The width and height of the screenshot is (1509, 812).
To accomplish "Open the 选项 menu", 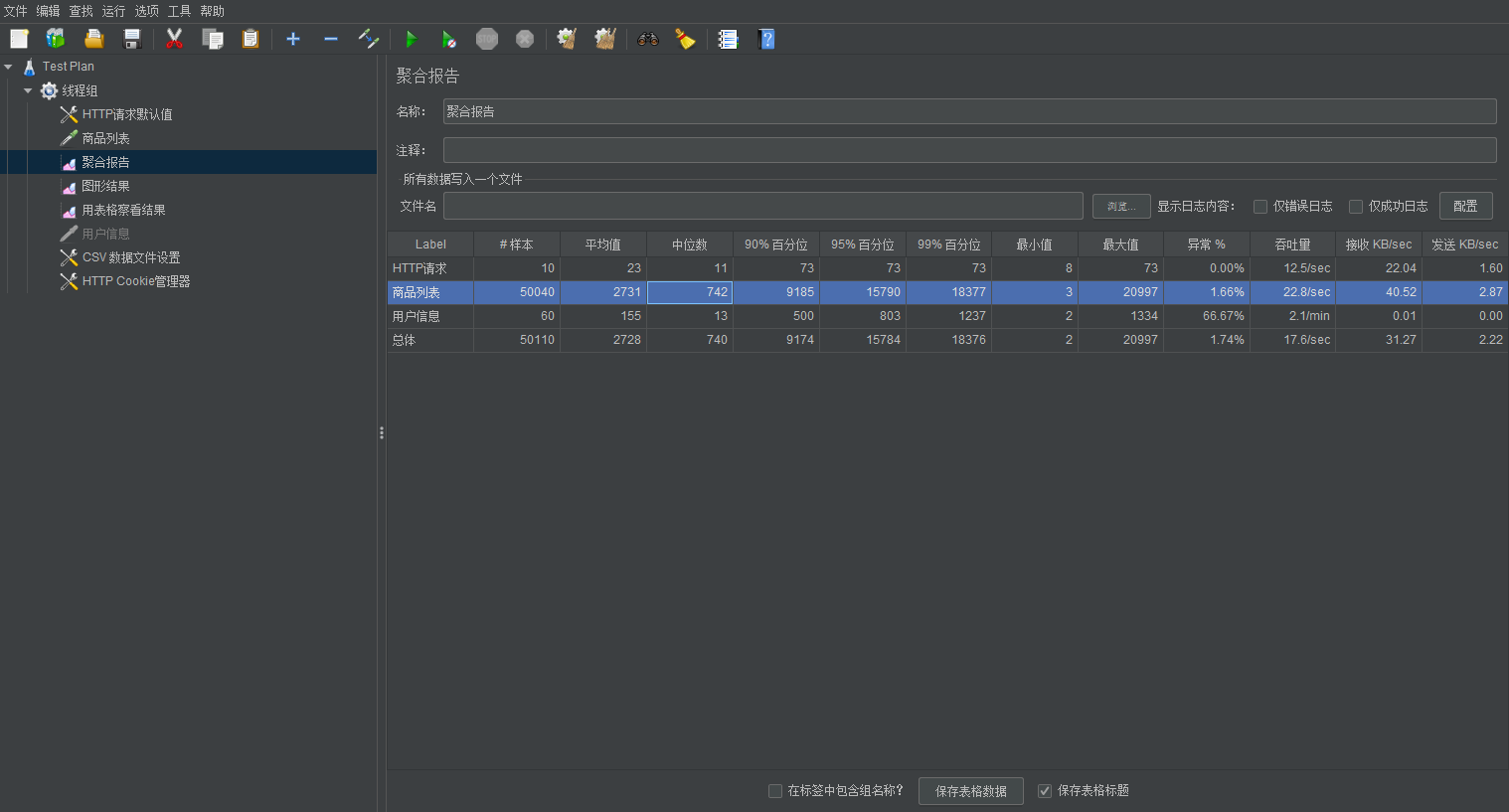I will tap(146, 11).
